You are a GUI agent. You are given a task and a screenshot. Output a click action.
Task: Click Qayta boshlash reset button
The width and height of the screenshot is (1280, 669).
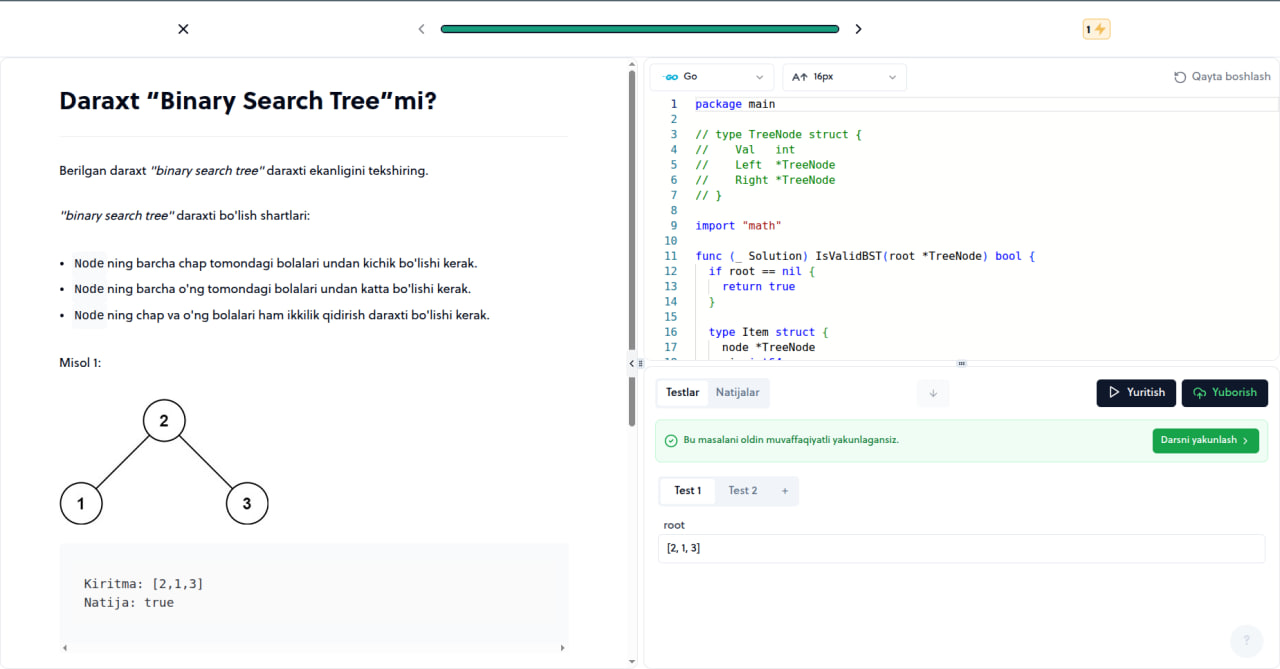click(1222, 77)
